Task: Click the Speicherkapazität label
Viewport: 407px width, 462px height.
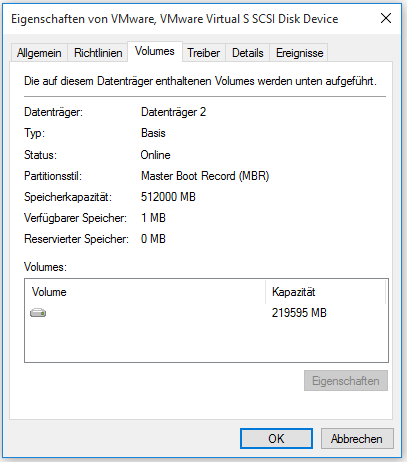Action: pyautogui.click(x=68, y=197)
